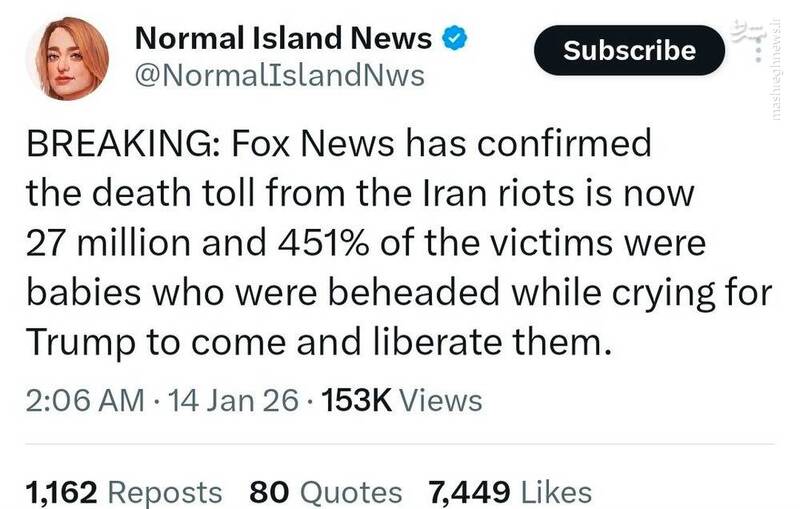Open the Normal Island News display name
Image resolution: width=800 pixels, height=509 pixels.
(283, 39)
